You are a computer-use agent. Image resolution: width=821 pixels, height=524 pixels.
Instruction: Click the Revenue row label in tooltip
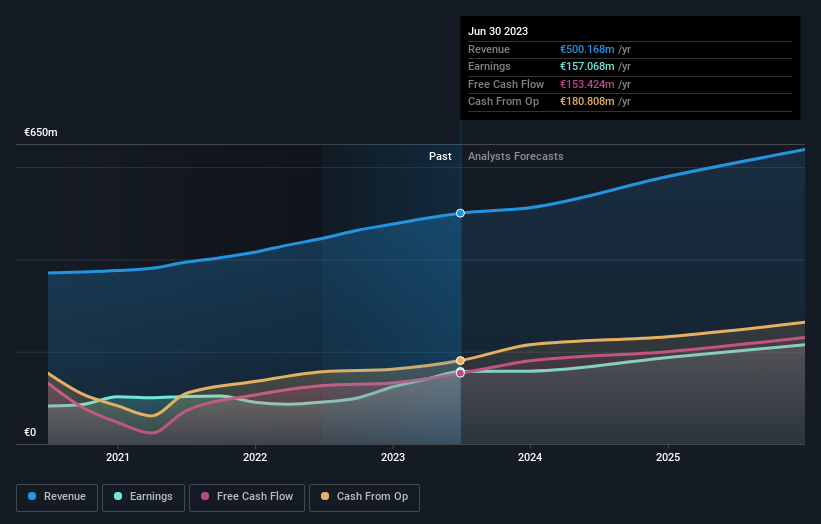[x=489, y=49]
